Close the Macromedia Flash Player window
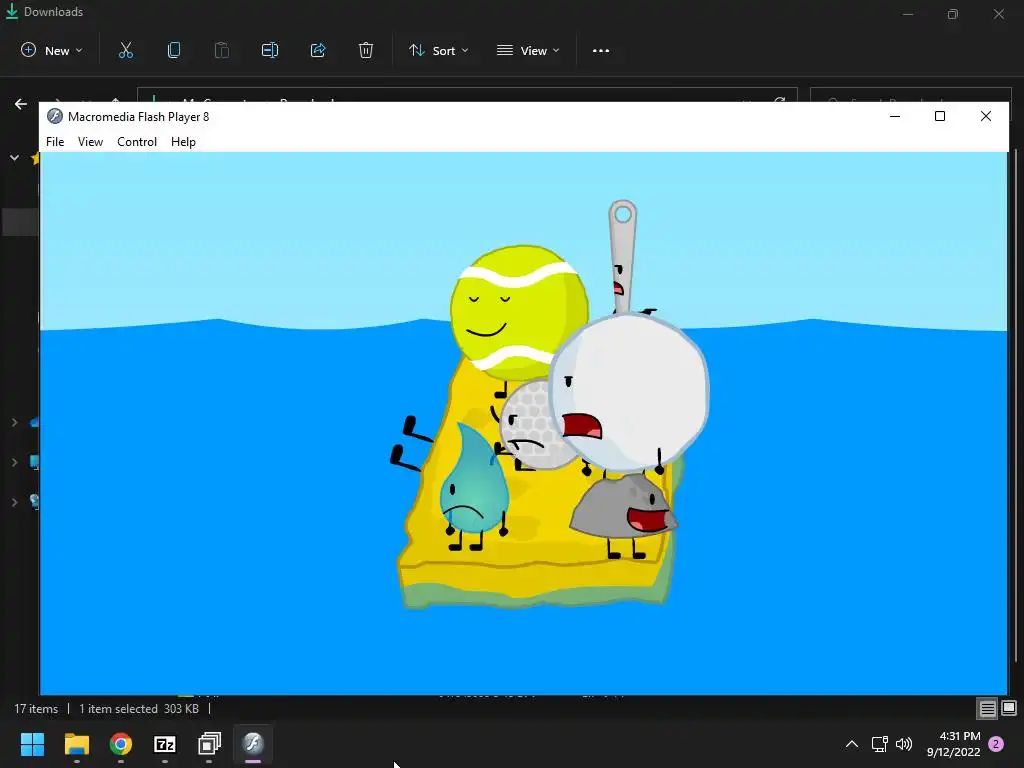Image resolution: width=1024 pixels, height=768 pixels. click(985, 116)
